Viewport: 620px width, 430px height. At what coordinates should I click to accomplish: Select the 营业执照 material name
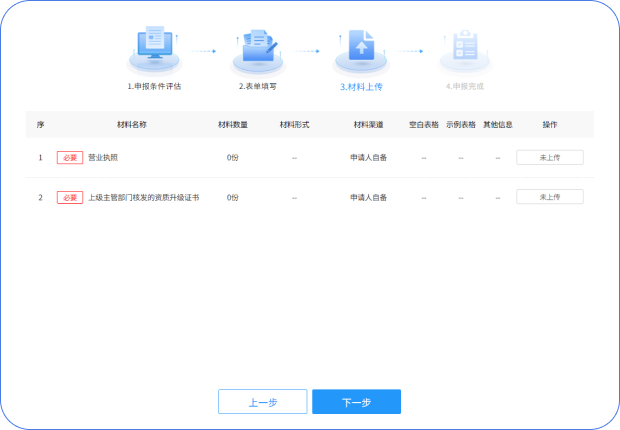click(104, 157)
